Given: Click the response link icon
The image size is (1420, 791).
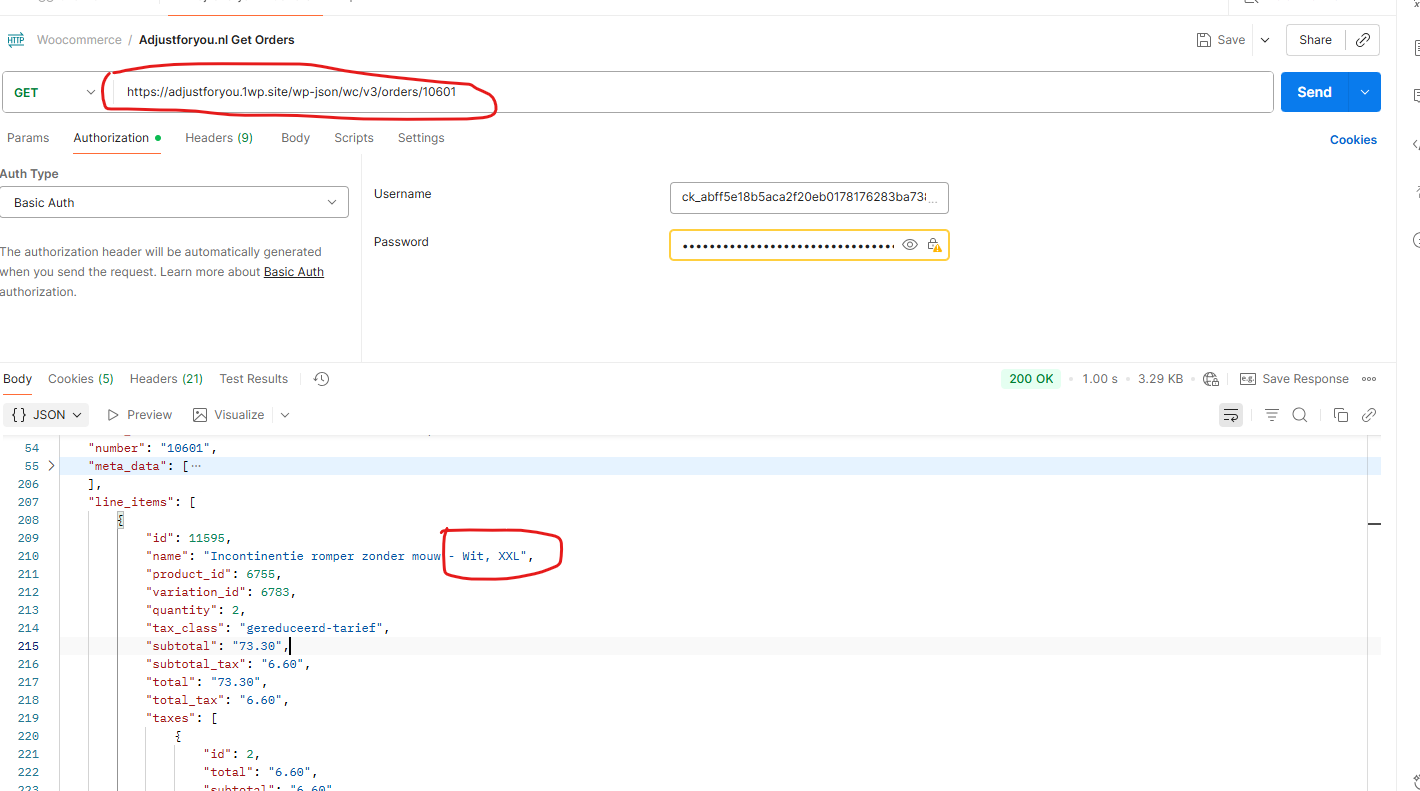Looking at the screenshot, I should [x=1369, y=415].
